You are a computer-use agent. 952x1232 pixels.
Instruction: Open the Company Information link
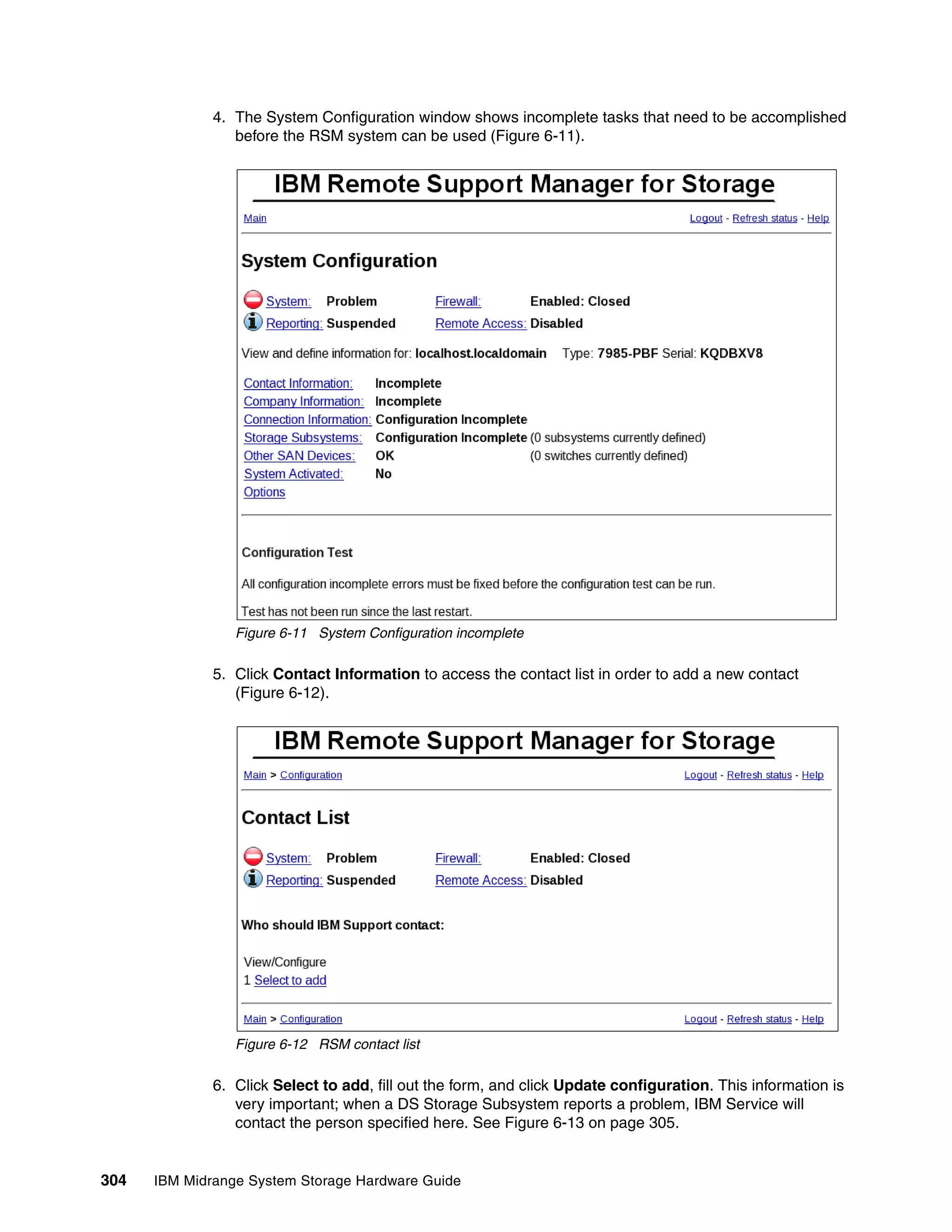click(x=304, y=402)
